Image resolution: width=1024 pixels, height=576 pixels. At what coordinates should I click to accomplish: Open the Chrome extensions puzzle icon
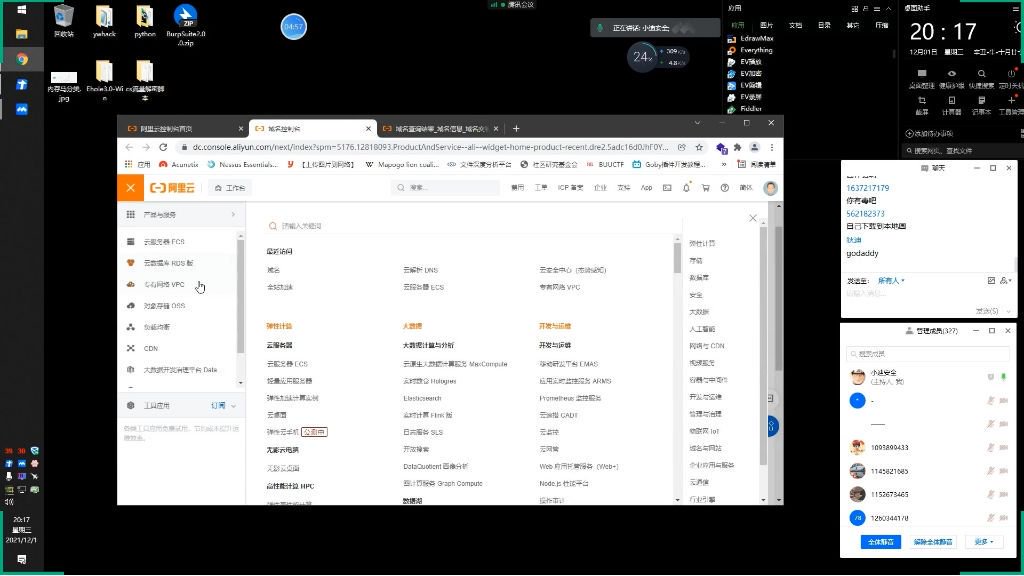[x=738, y=148]
